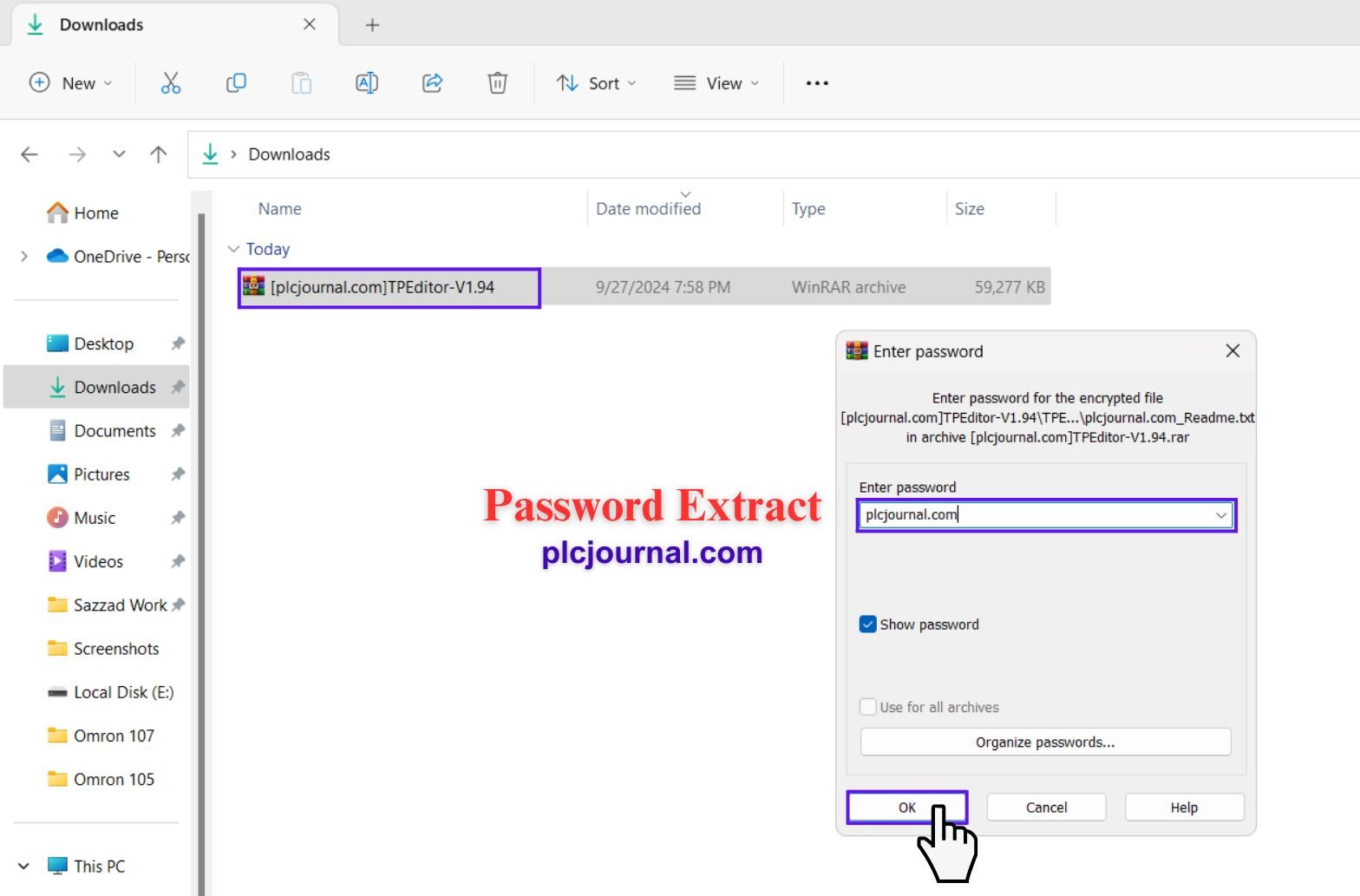Close the Enter password dialog
Viewport: 1360px width, 896px height.
click(1232, 350)
